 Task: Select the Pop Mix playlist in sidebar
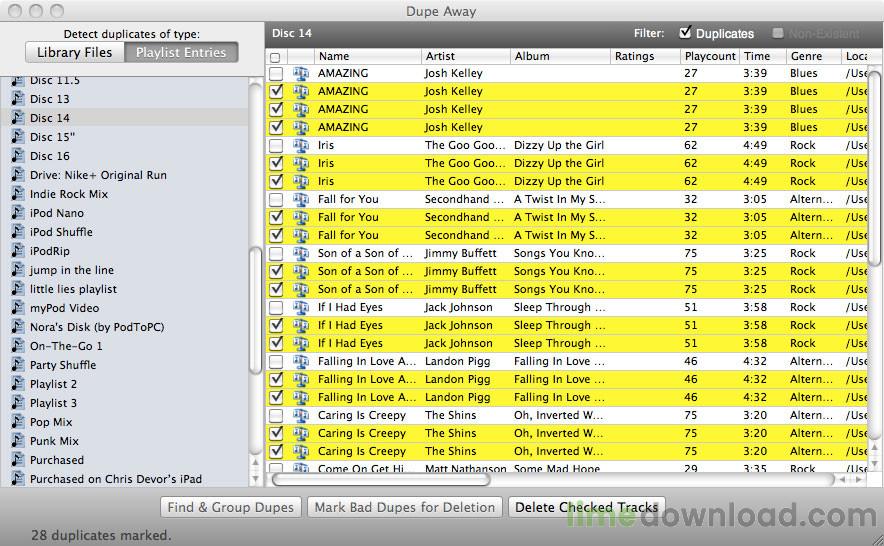click(51, 422)
